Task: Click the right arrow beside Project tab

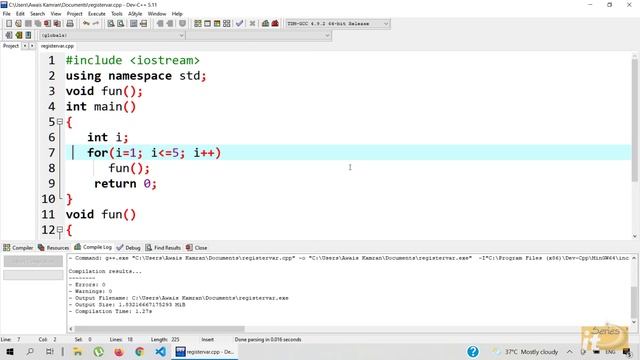Action: point(31,46)
